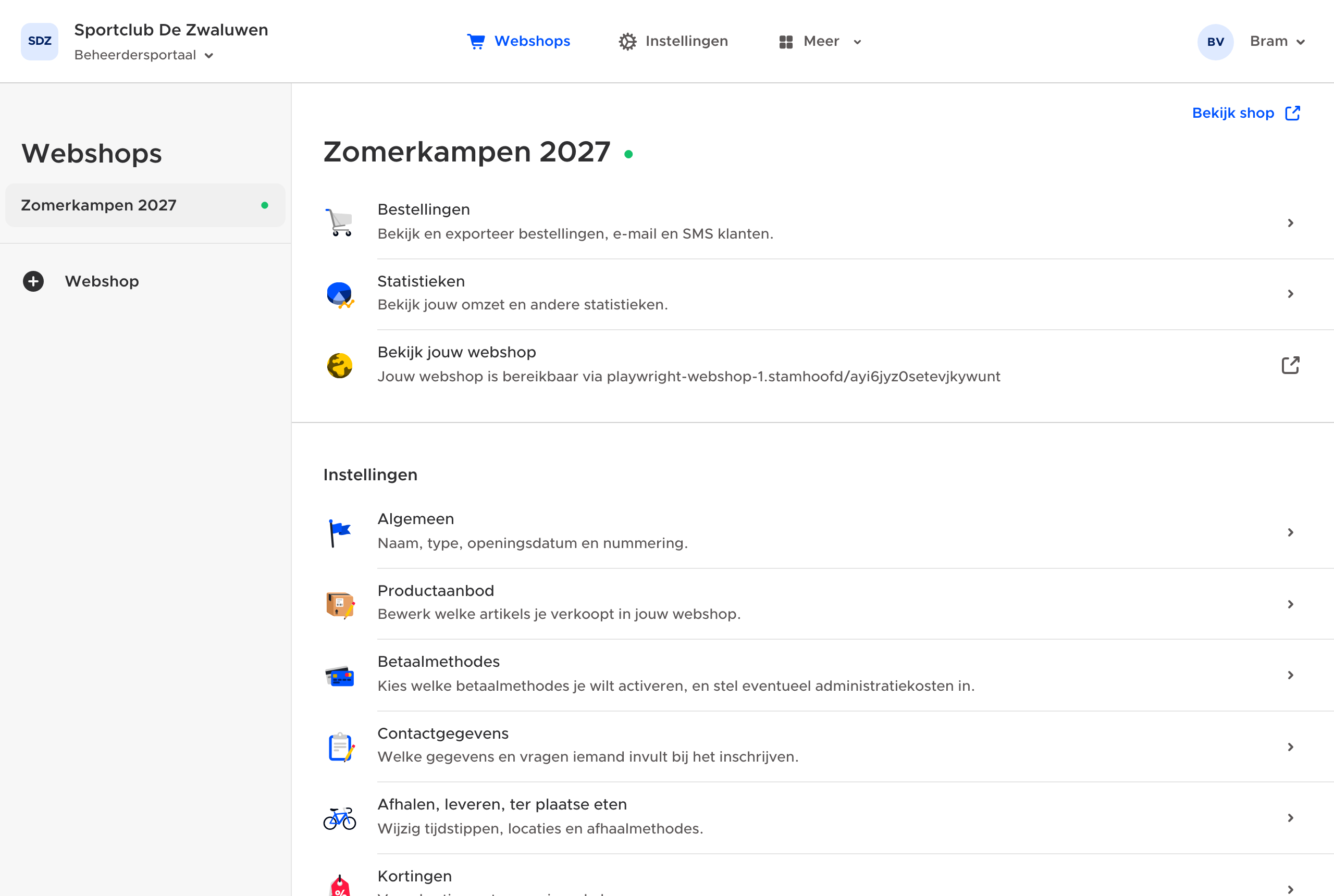Click the Bekijk shop link
1334x896 pixels.
coord(1246,113)
